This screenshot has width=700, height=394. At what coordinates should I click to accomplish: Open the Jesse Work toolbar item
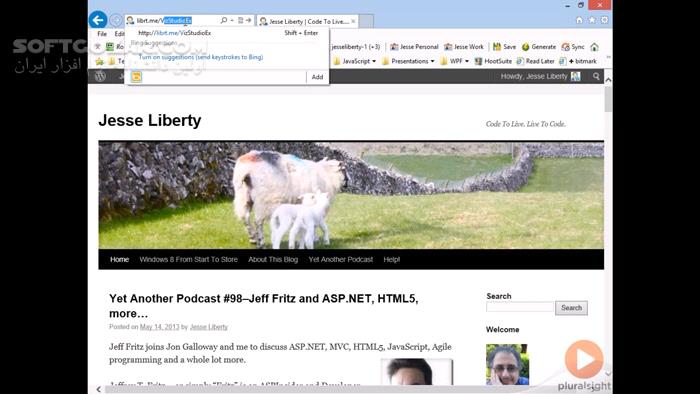point(464,47)
